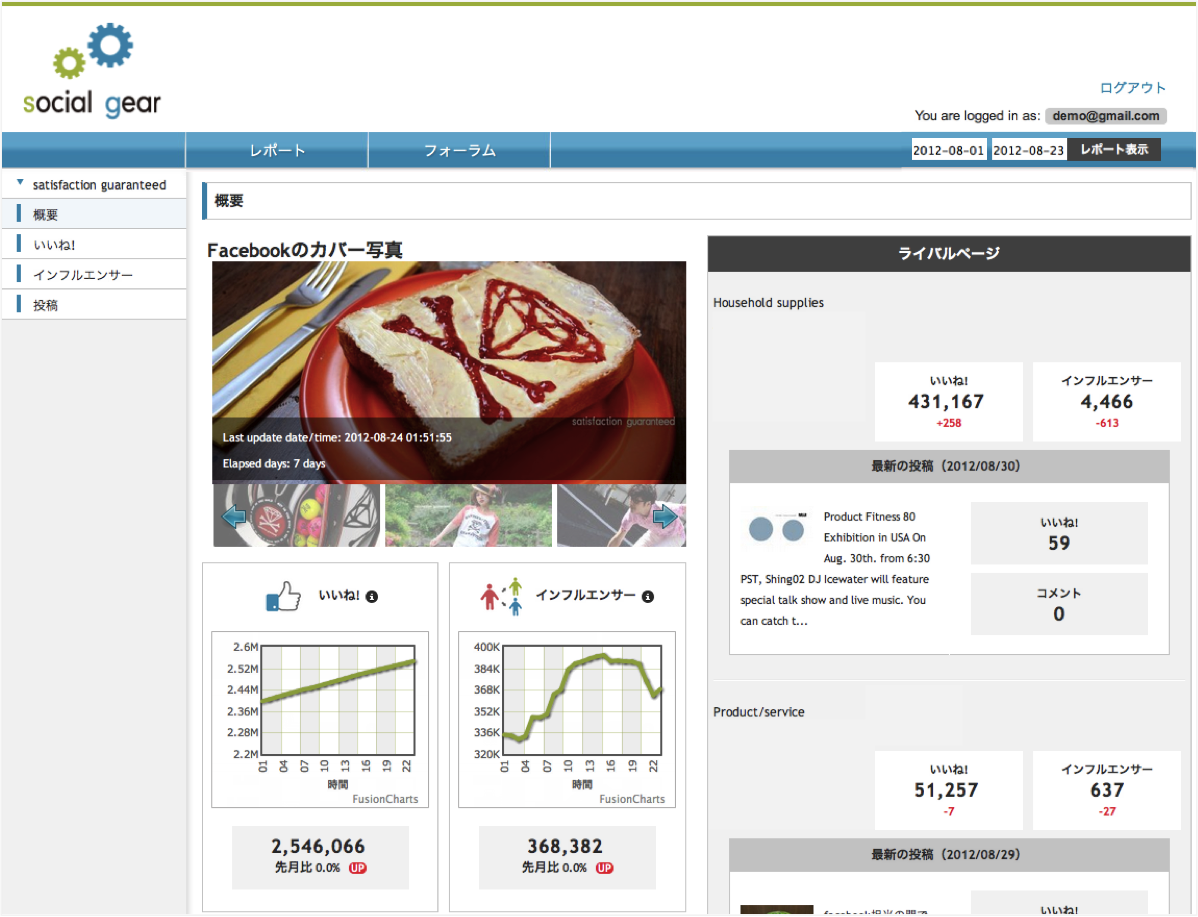
Task: Click the インフルエンサー line chart
Action: (567, 719)
